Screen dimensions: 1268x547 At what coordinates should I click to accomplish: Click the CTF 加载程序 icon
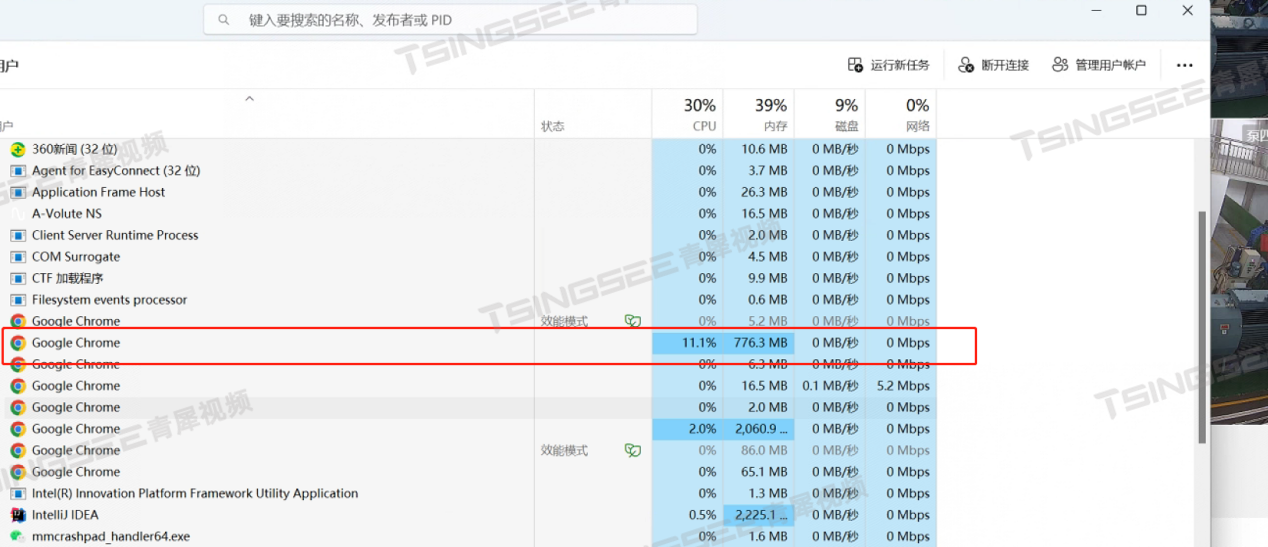17,278
